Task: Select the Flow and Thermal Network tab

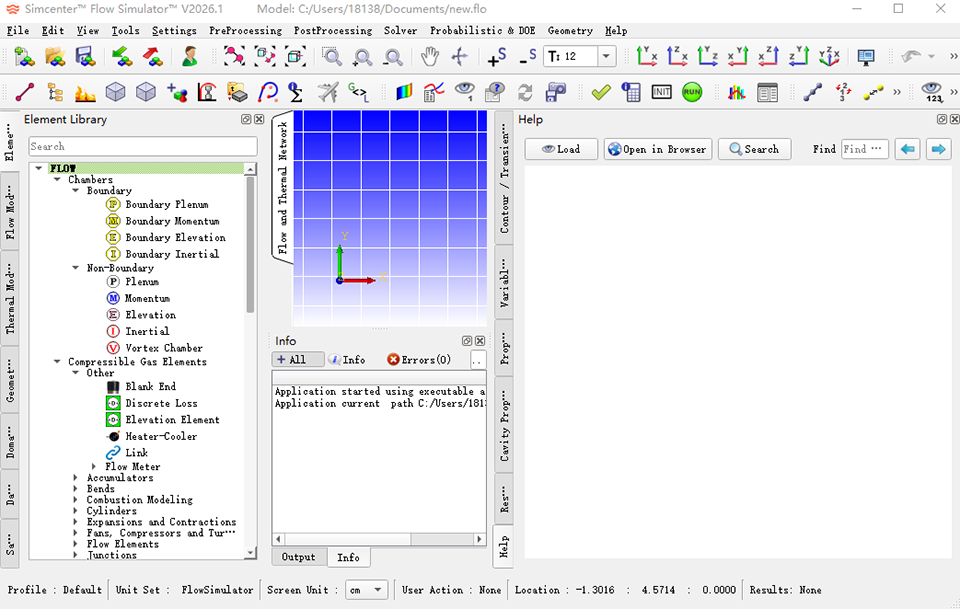Action: coord(282,188)
